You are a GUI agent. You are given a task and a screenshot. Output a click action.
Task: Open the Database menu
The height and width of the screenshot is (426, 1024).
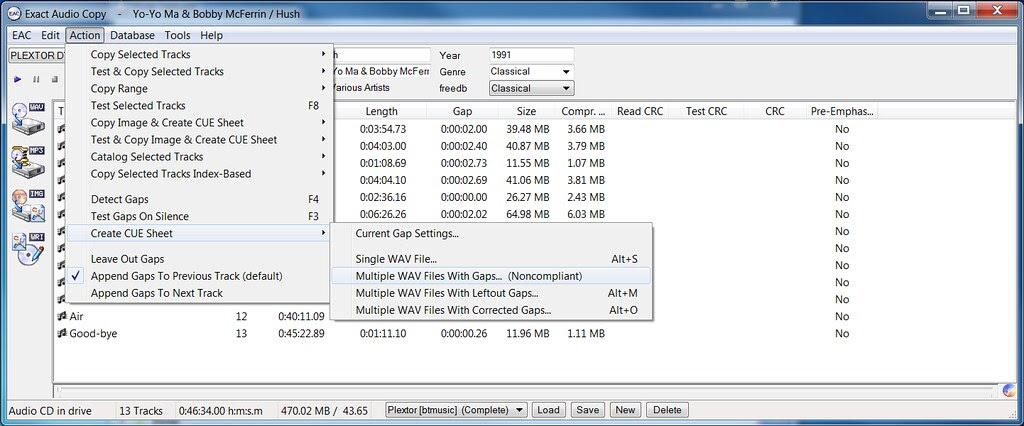(133, 35)
